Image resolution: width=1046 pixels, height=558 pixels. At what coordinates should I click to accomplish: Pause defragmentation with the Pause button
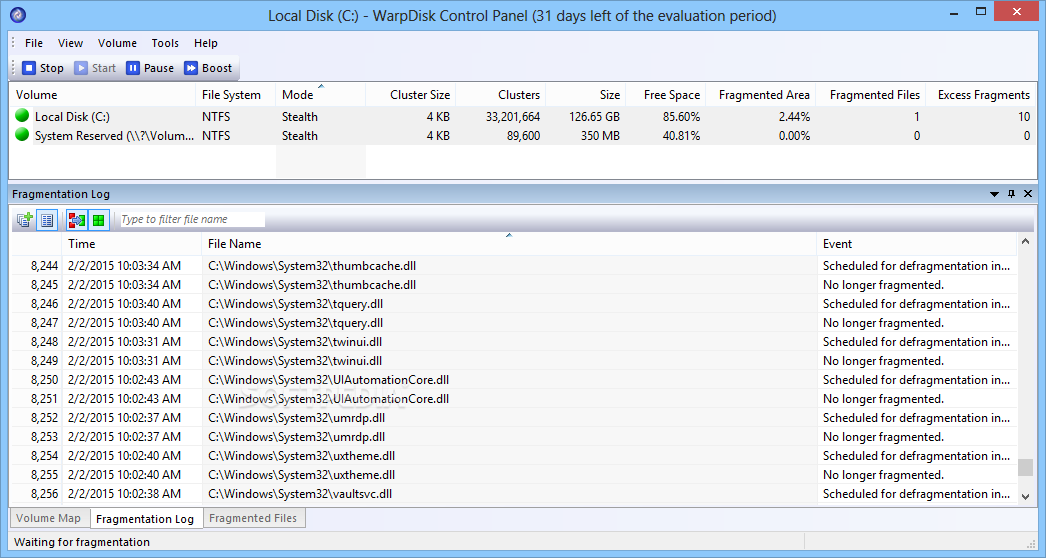150,68
